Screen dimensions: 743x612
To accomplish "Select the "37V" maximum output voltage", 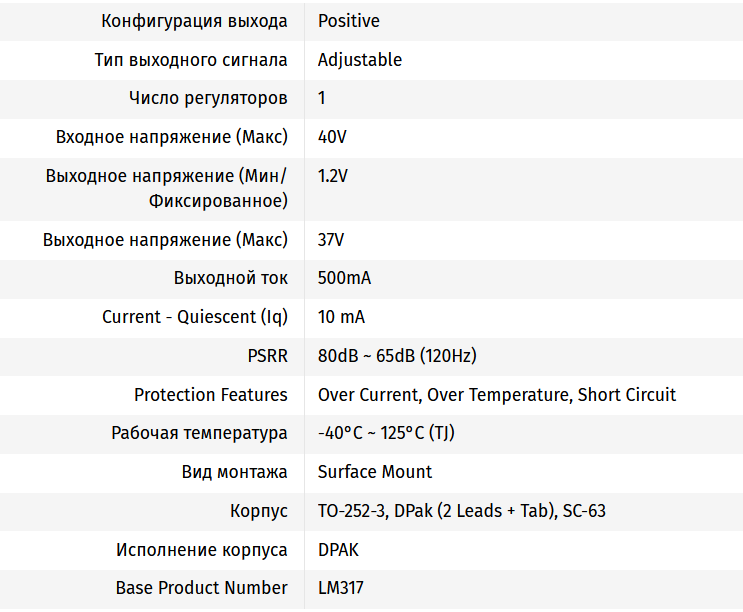I will (x=331, y=240).
